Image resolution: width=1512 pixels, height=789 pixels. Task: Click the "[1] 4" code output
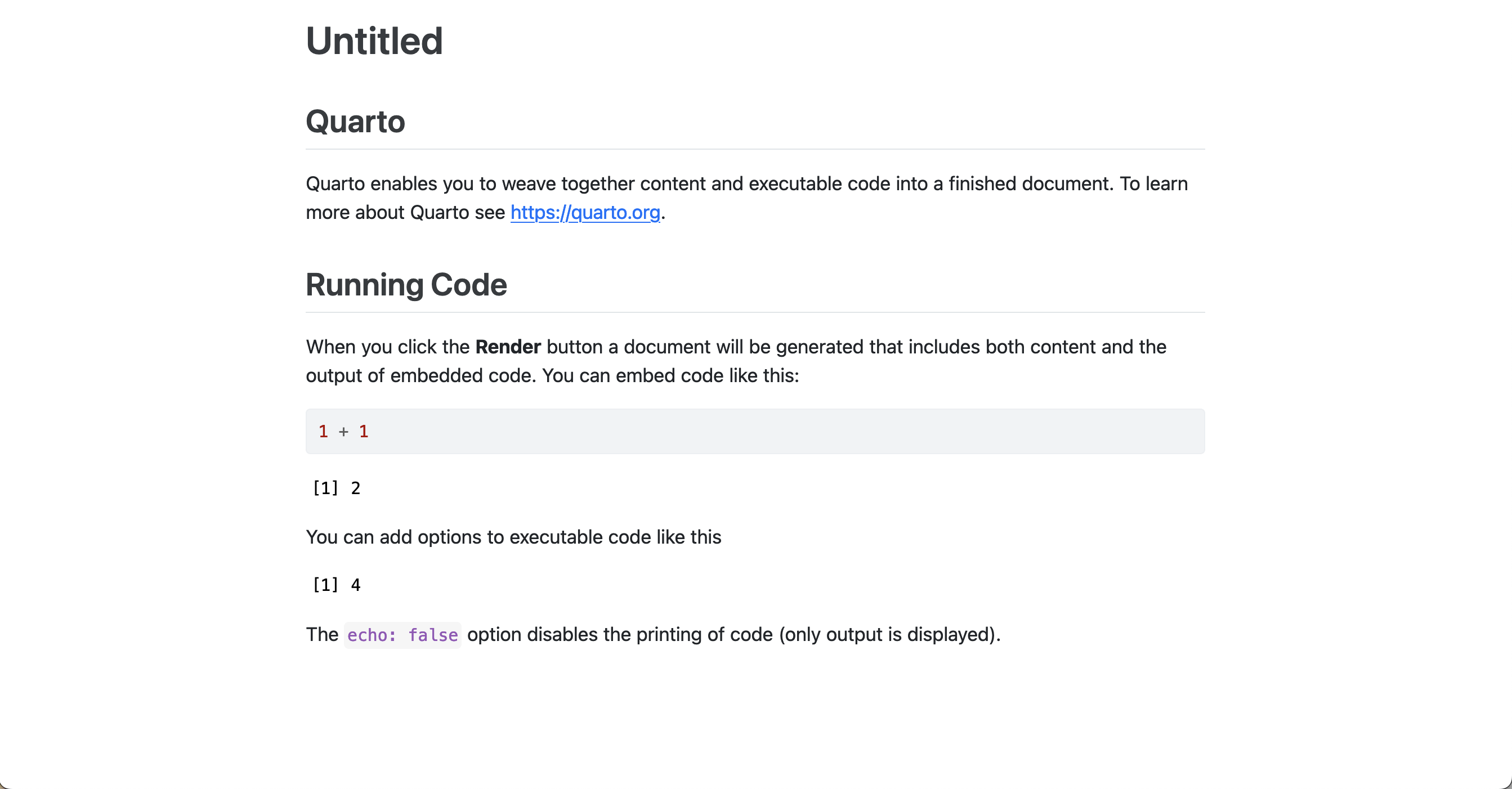(336, 585)
